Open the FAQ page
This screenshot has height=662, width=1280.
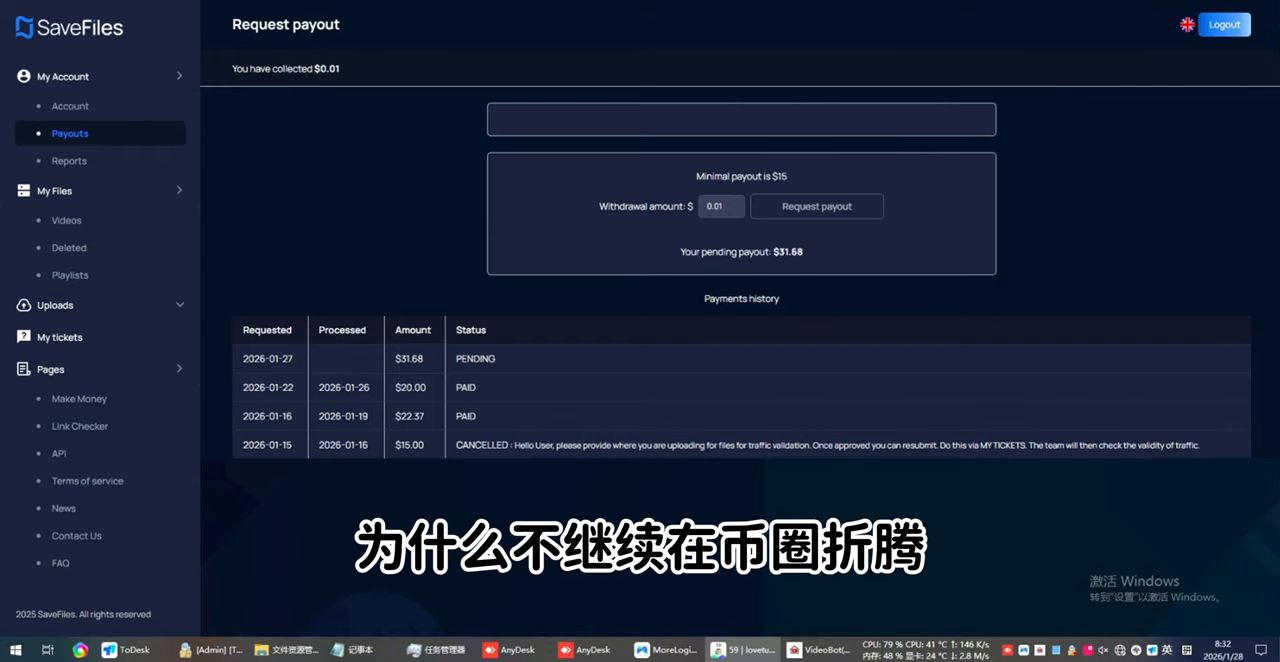click(x=61, y=563)
